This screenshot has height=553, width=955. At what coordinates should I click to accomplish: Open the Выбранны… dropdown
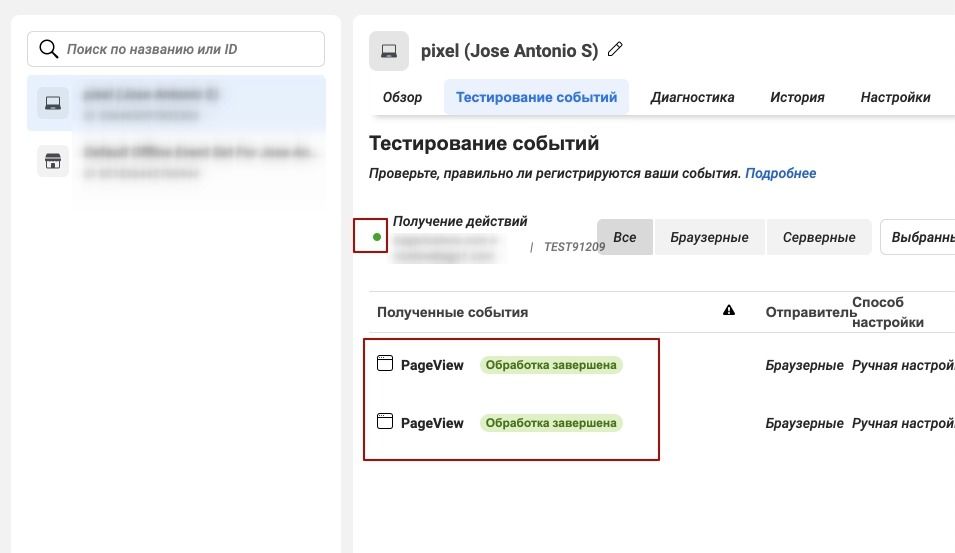pos(917,237)
